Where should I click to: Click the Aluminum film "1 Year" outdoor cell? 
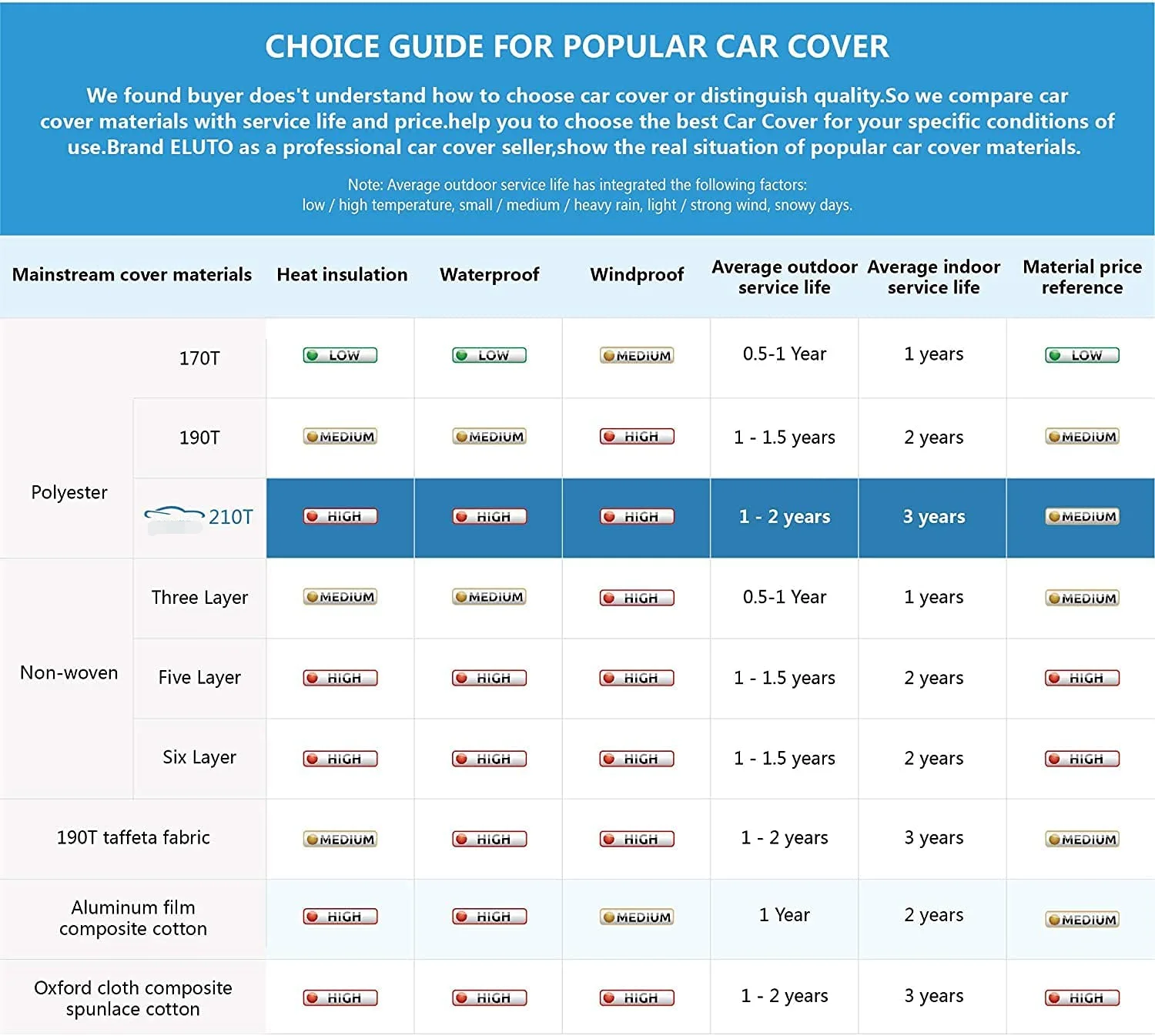784,915
